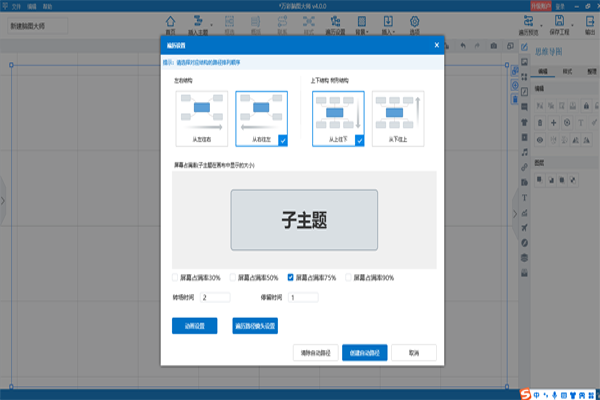Open the 文件 menu
The width and height of the screenshot is (600, 400).
pos(16,5)
